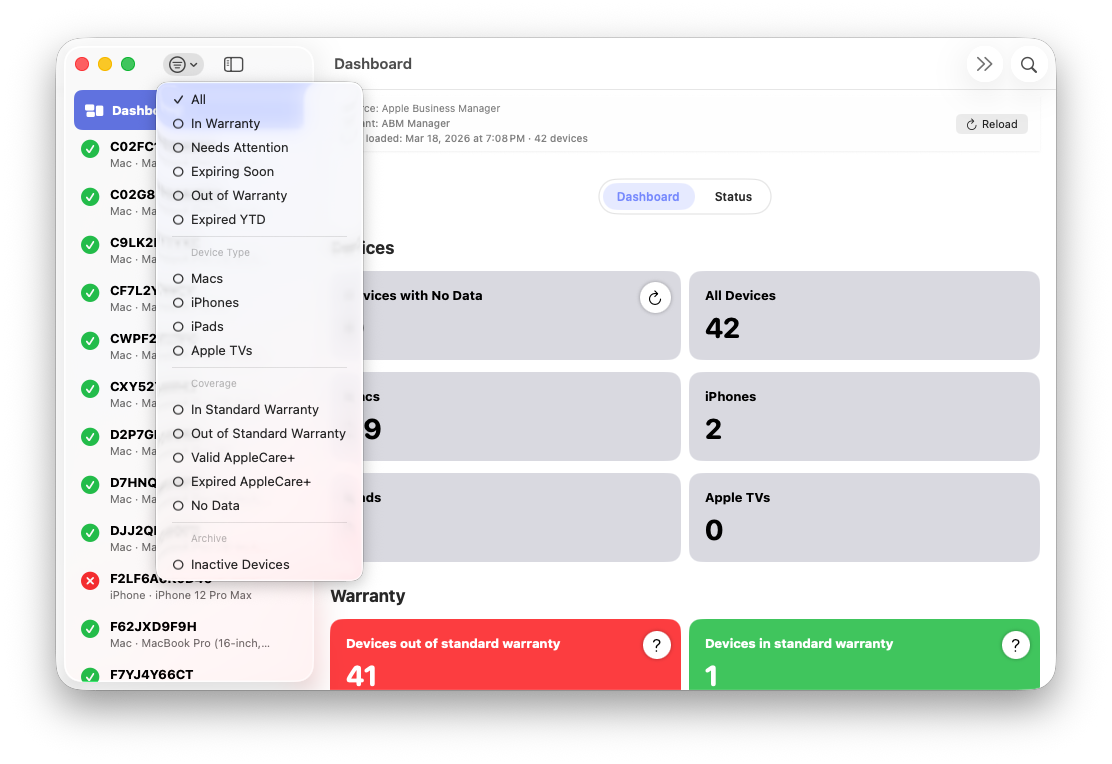Open help for out of standard warranty
Screen dimensions: 1112x764
click(x=656, y=646)
